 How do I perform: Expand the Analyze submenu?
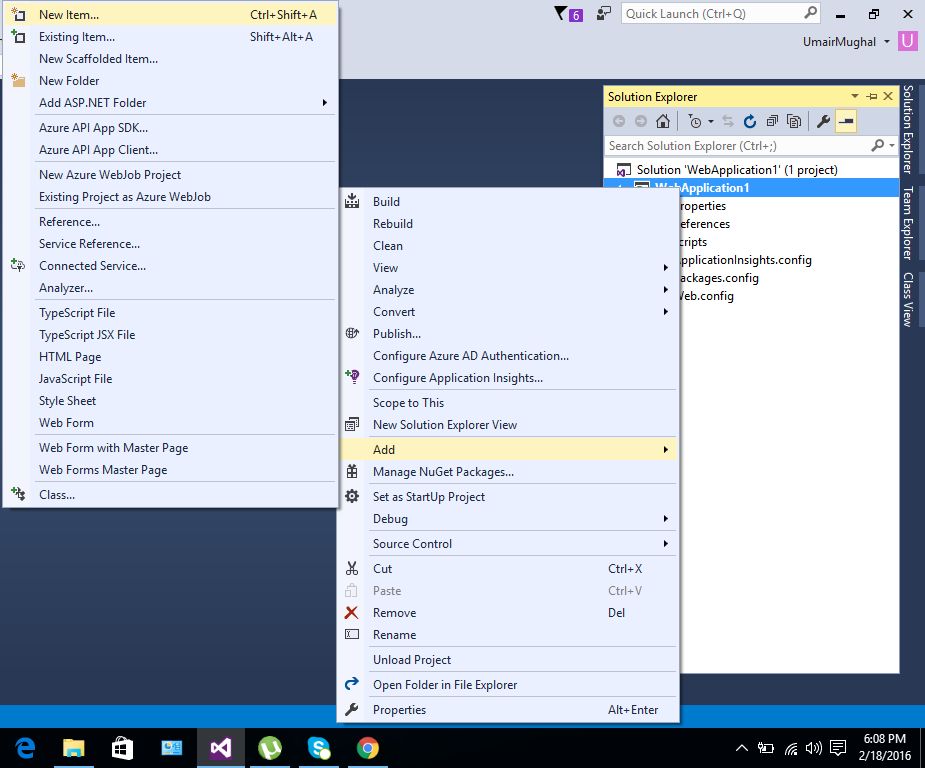click(508, 290)
